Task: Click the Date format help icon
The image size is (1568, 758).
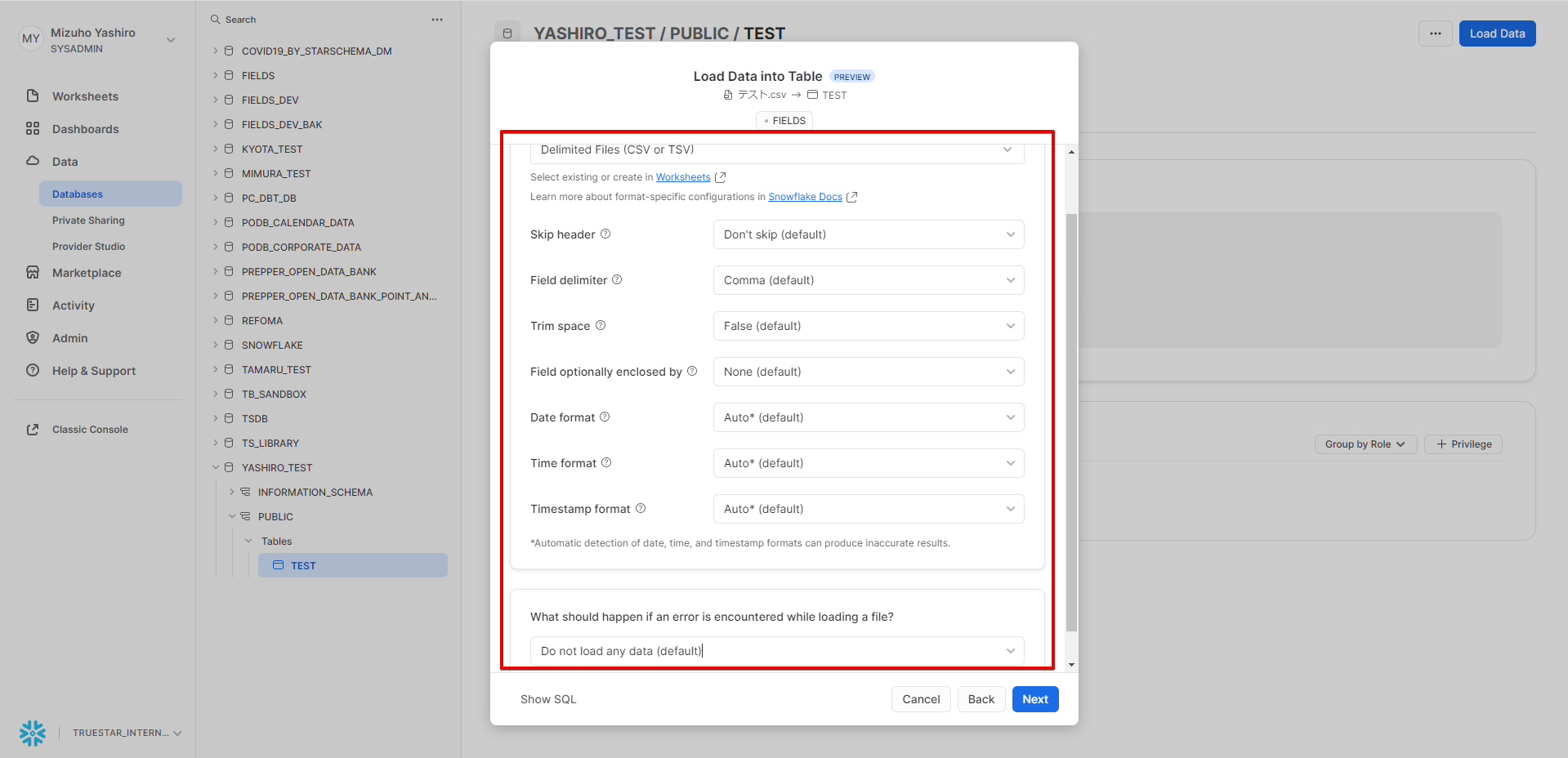Action: pos(605,417)
